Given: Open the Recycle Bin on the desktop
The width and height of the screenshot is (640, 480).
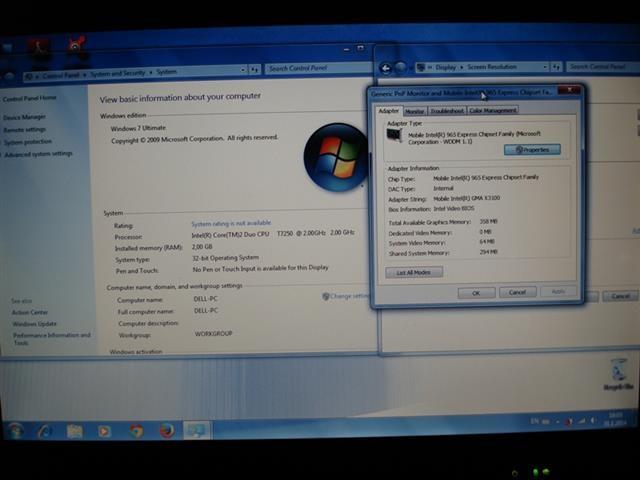Looking at the screenshot, I should 619,375.
